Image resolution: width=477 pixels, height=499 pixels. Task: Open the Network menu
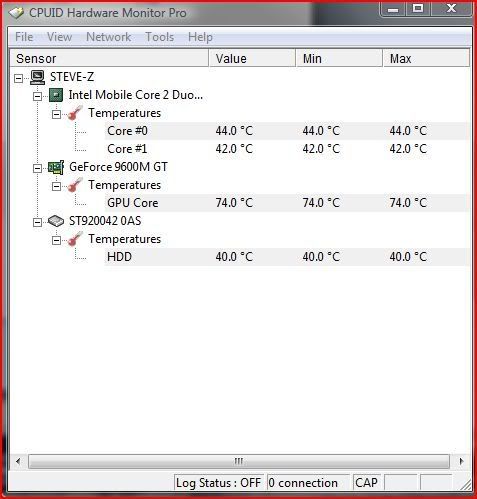pyautogui.click(x=108, y=37)
